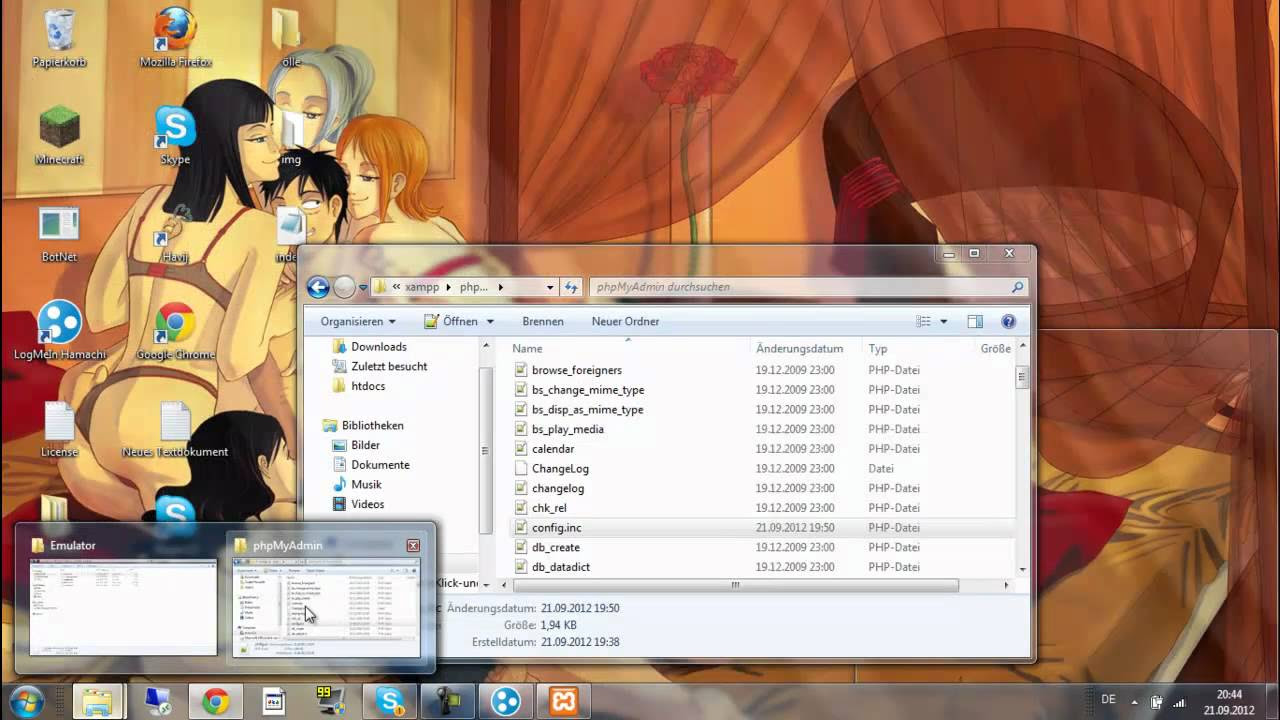Select Musik library in navigation pane
Image resolution: width=1280 pixels, height=720 pixels.
click(x=366, y=484)
